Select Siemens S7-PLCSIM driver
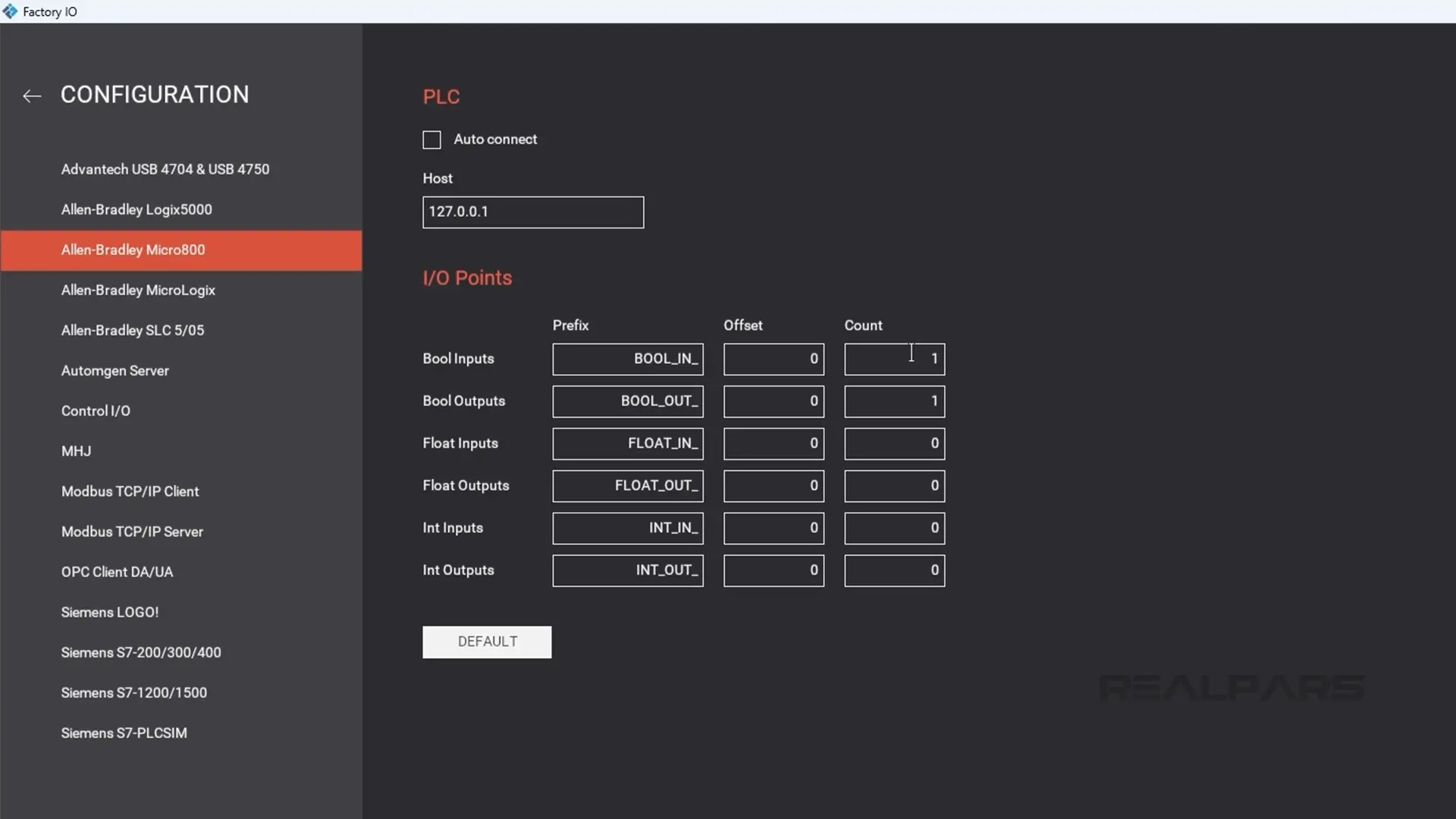The height and width of the screenshot is (819, 1456). 180,733
